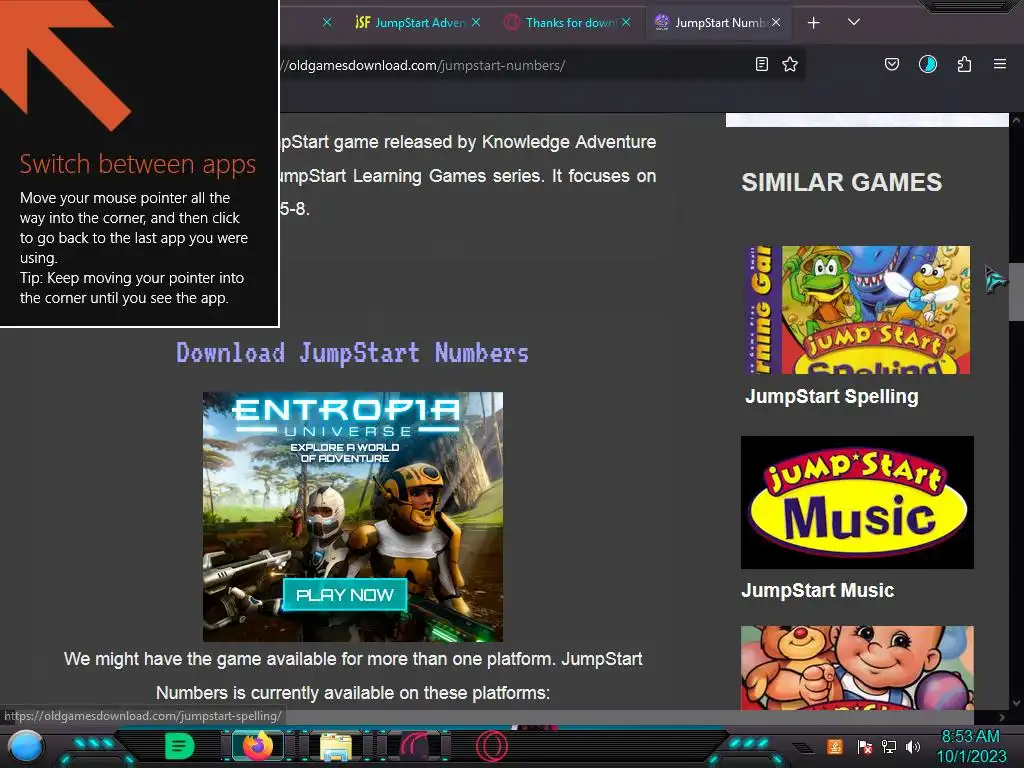Image resolution: width=1024 pixels, height=768 pixels.
Task: Open the Start orb button
Action: tap(25, 747)
